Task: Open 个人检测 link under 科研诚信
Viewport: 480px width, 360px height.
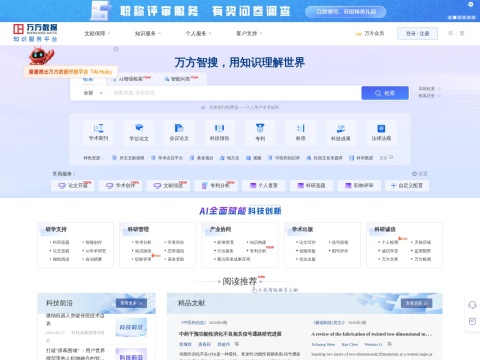Action: click(x=389, y=242)
